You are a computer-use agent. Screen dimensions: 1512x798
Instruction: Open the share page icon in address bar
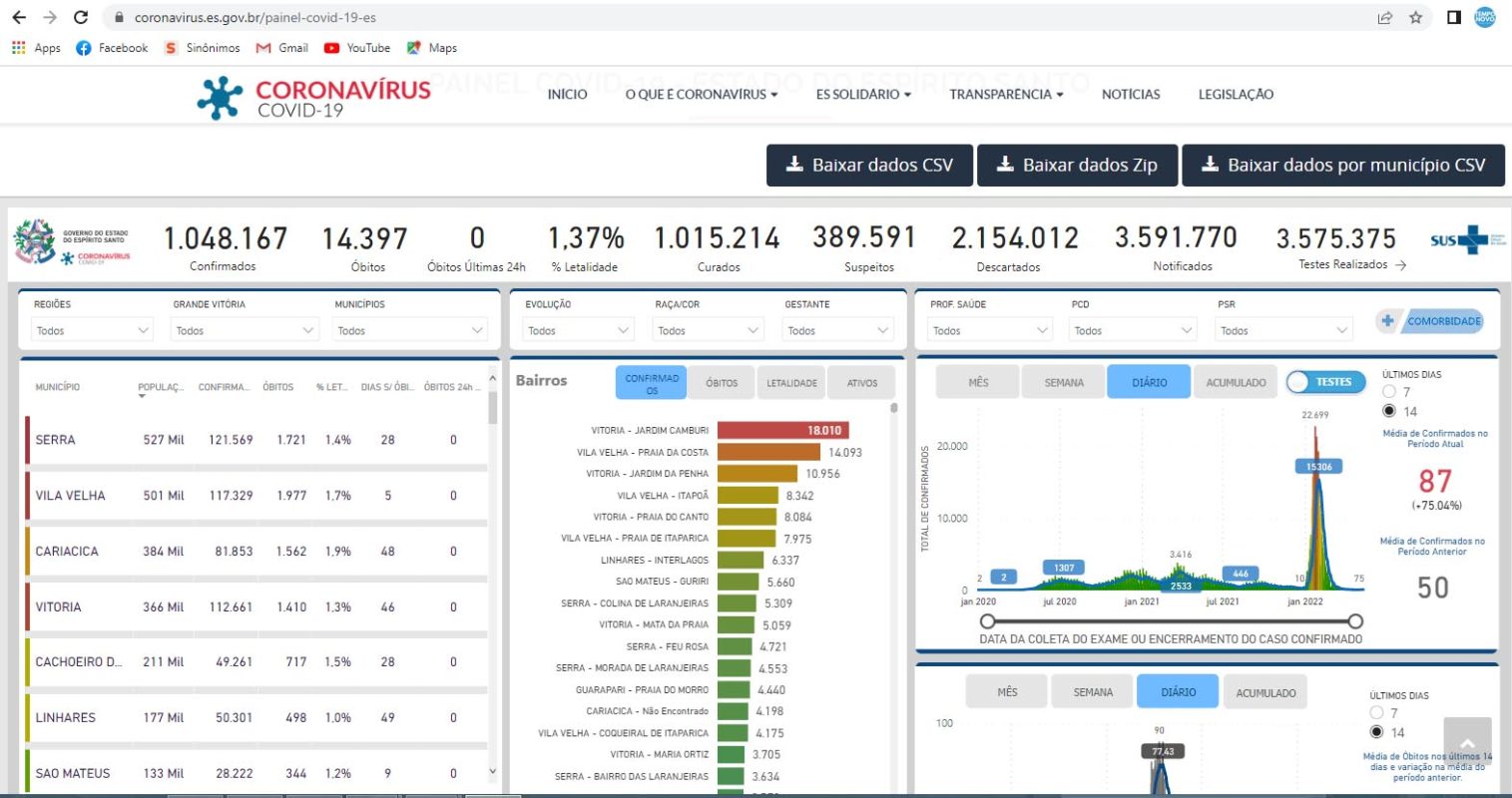tap(1385, 17)
